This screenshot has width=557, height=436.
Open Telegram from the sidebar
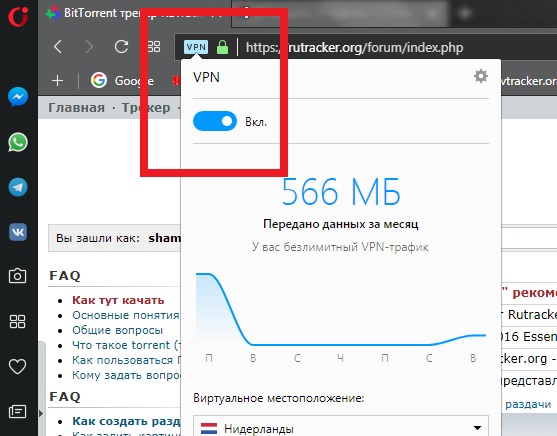pos(18,187)
